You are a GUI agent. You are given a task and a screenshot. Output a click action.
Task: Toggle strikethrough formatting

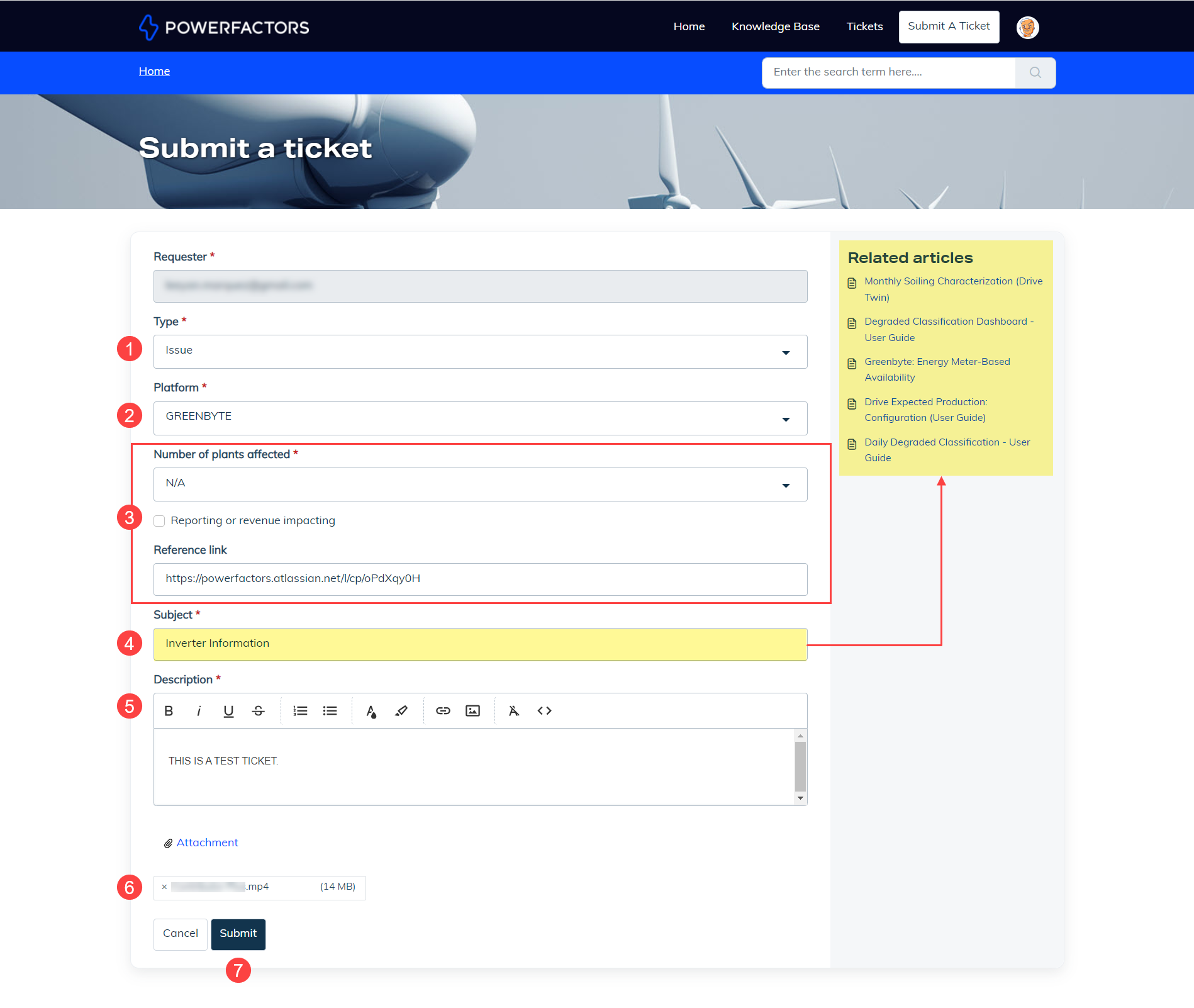click(x=258, y=710)
